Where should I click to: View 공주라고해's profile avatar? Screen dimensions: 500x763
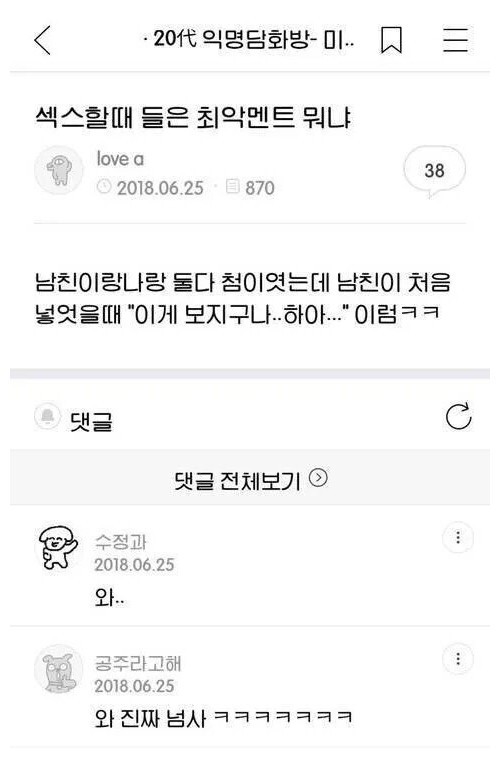coord(59,669)
